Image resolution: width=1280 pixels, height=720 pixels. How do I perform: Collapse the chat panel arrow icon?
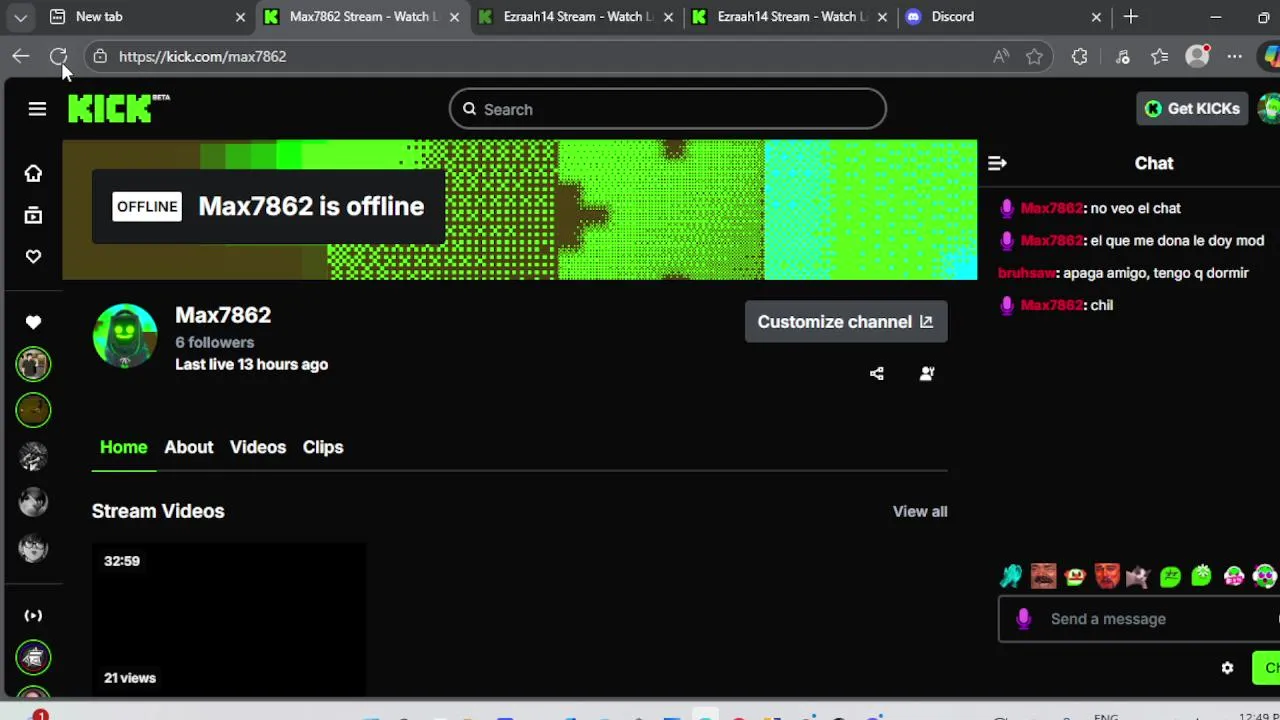[997, 163]
